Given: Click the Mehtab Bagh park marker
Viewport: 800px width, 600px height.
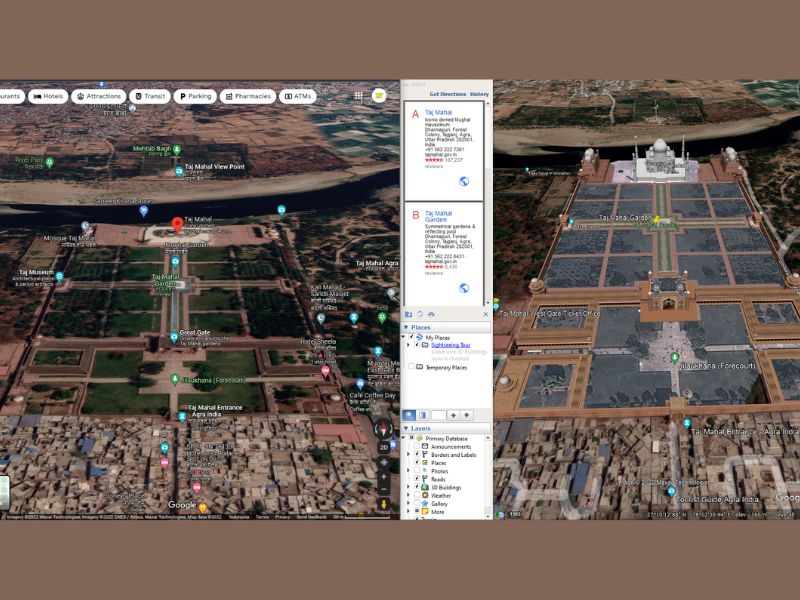Looking at the screenshot, I should [177, 149].
